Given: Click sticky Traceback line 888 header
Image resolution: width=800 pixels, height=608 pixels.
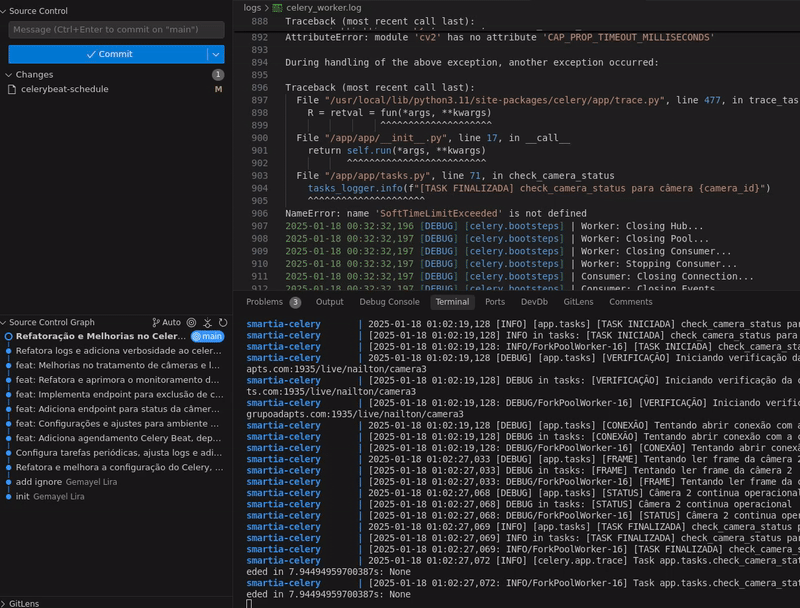Looking at the screenshot, I should [380, 21].
